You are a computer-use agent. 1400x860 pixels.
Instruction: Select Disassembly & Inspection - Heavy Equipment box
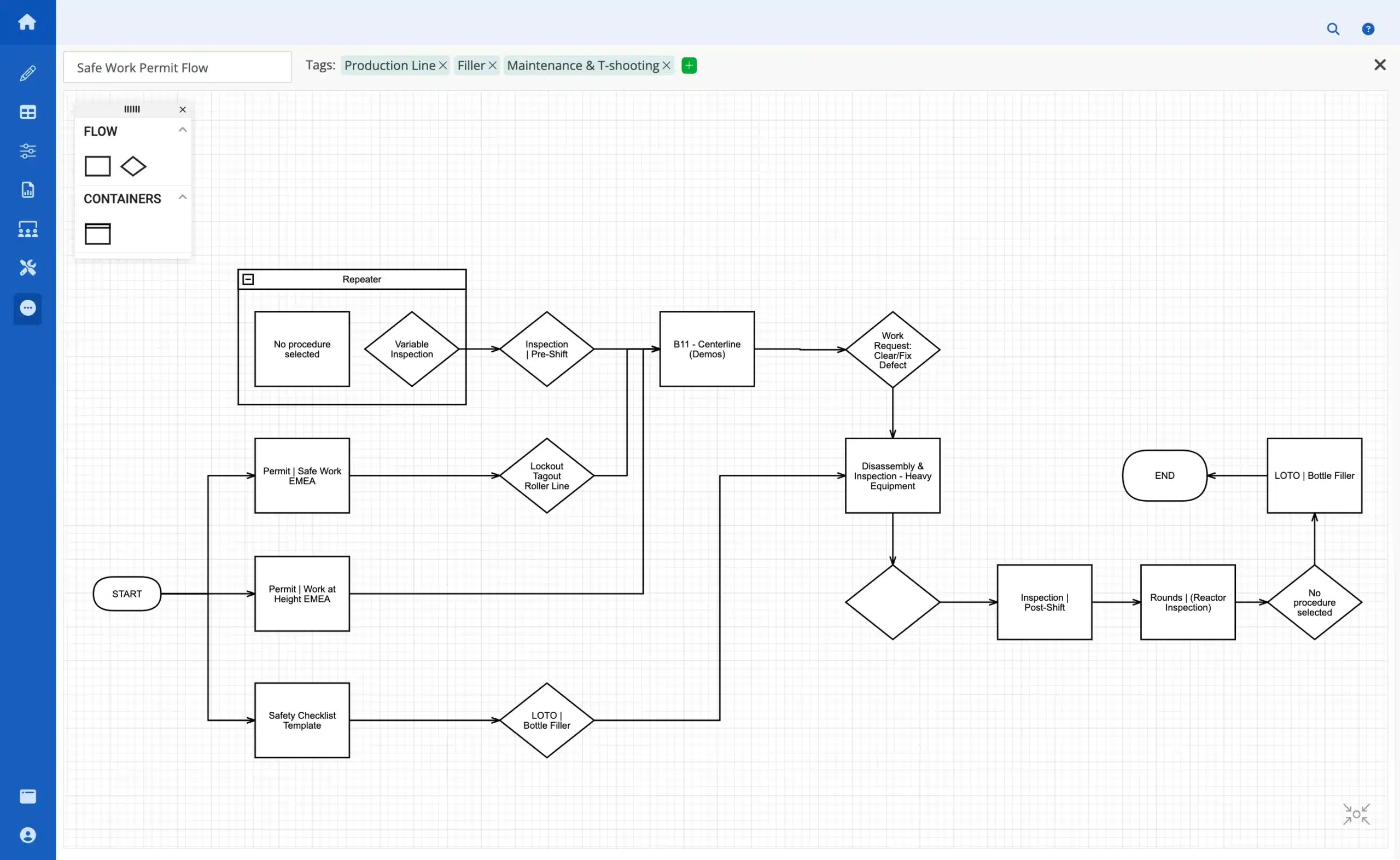pos(892,475)
